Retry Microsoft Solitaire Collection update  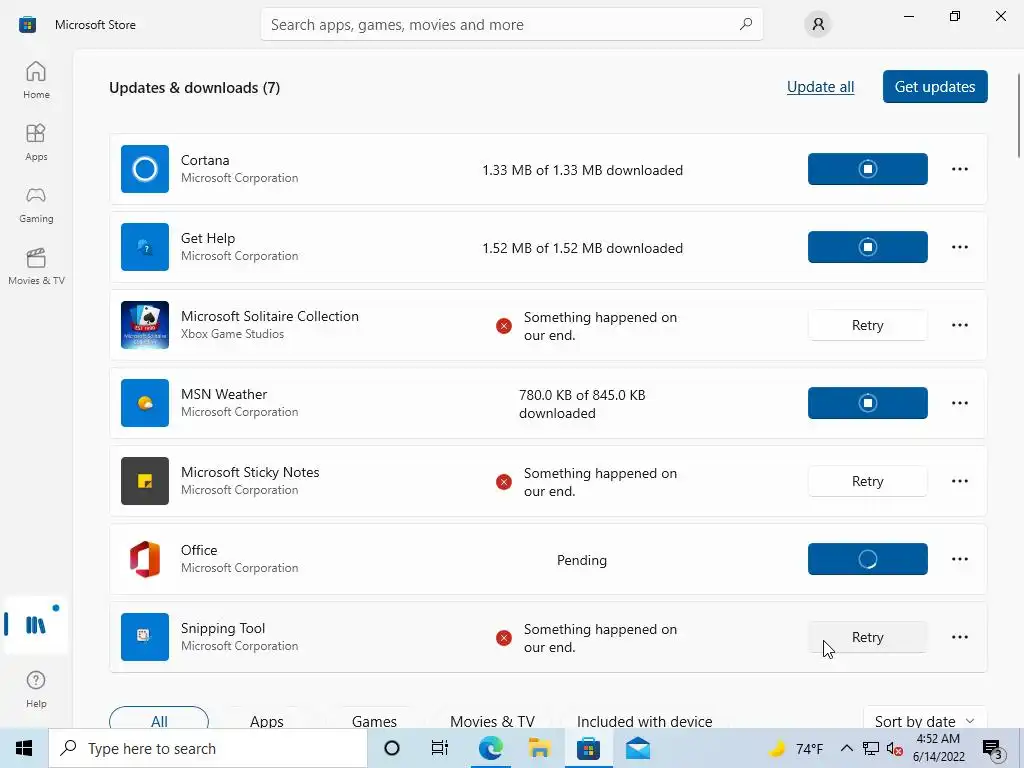click(x=867, y=325)
